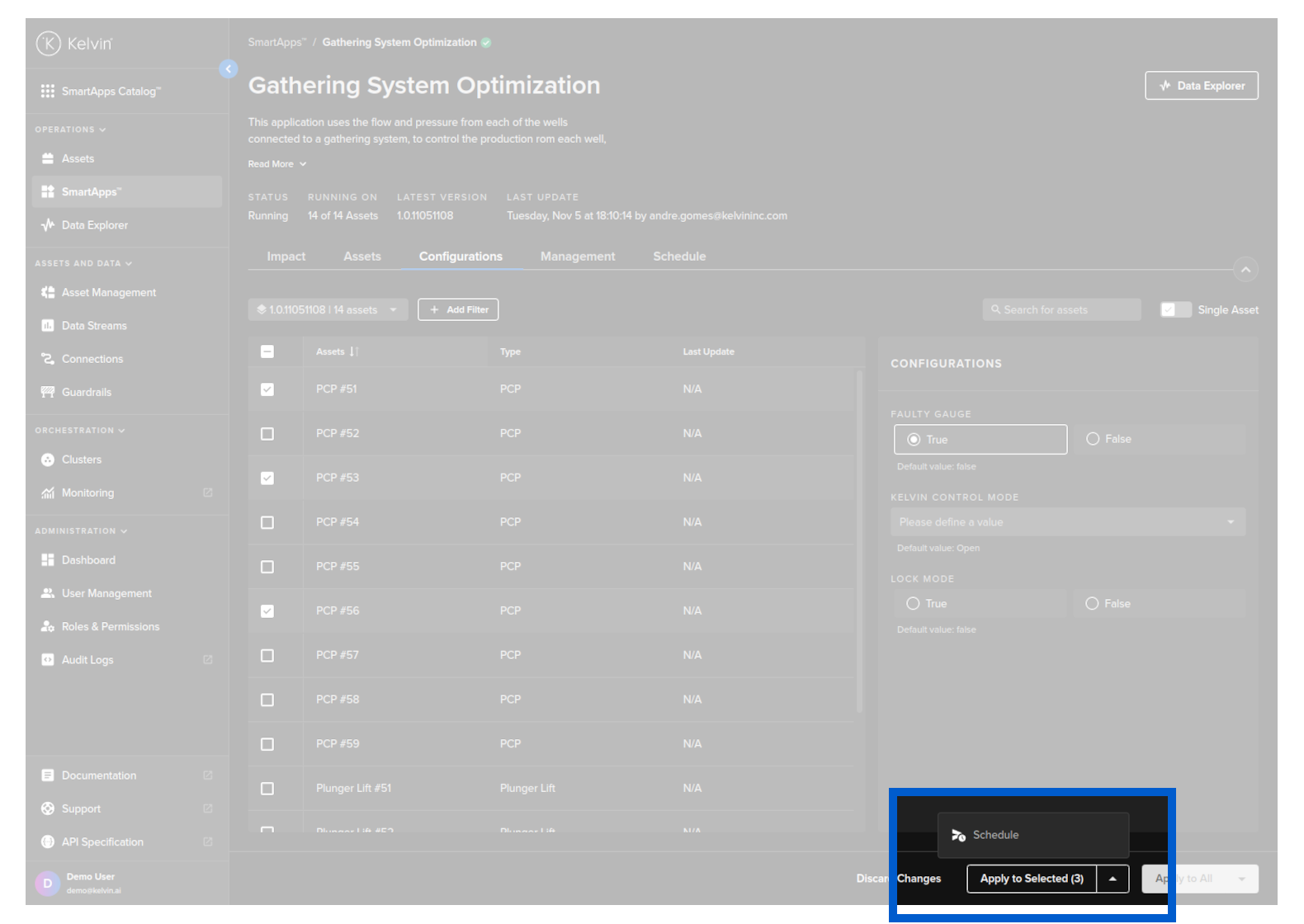This screenshot has height=924, width=1304.
Task: Check the PCP #54 row checkbox
Action: coord(267,522)
